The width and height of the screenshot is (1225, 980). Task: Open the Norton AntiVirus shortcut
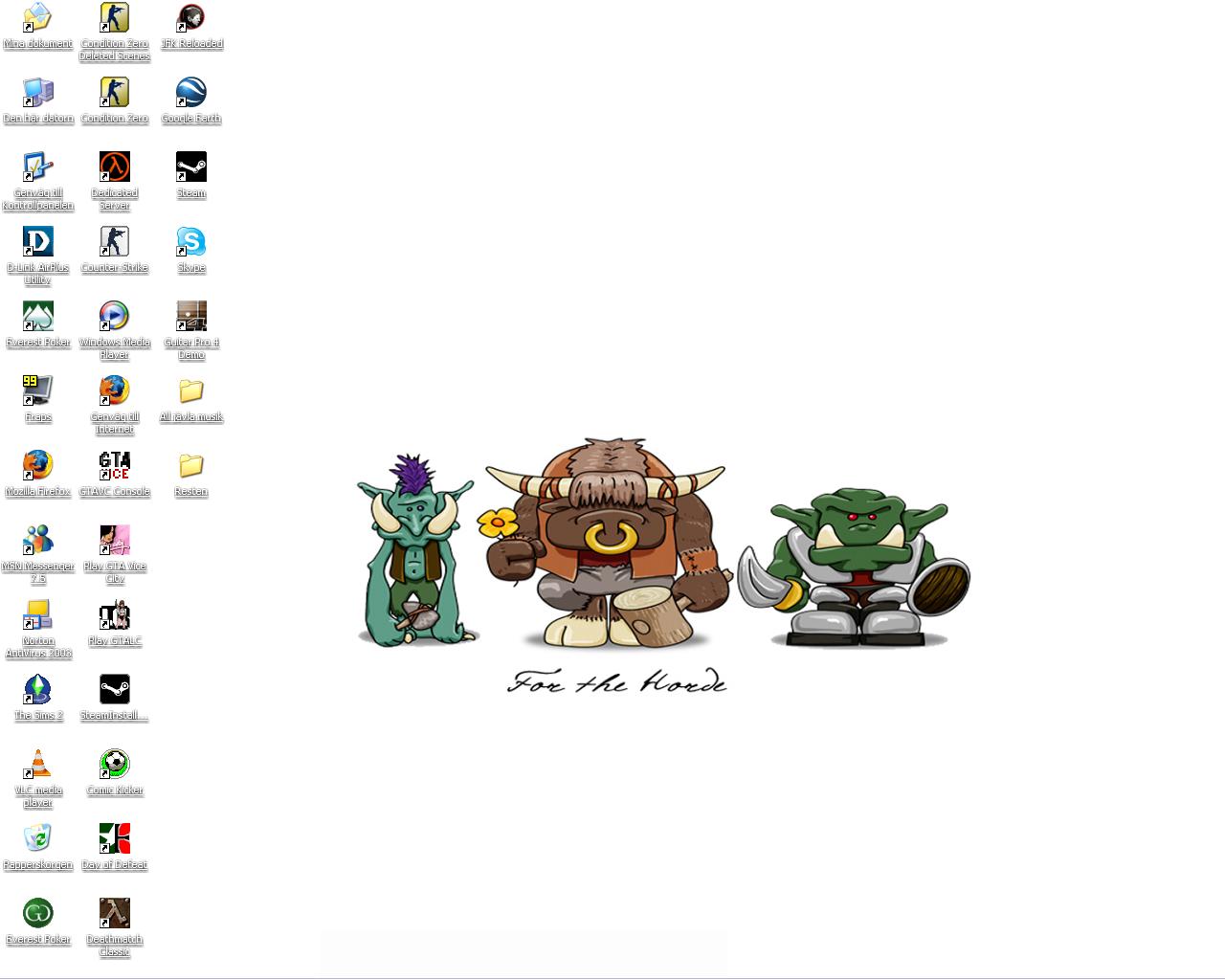tap(38, 614)
